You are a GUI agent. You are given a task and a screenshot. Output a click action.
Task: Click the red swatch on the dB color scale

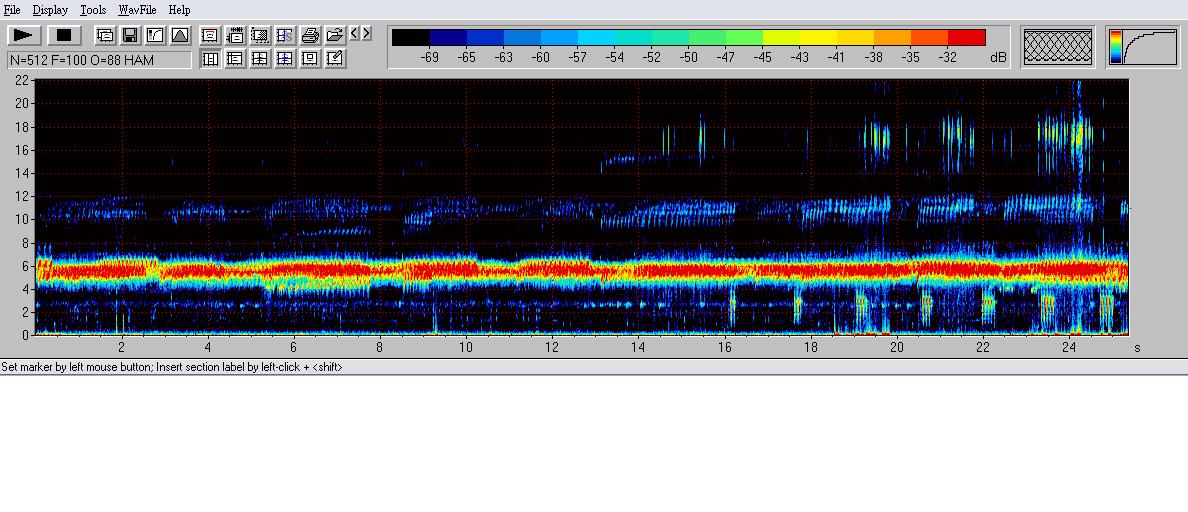[x=966, y=38]
